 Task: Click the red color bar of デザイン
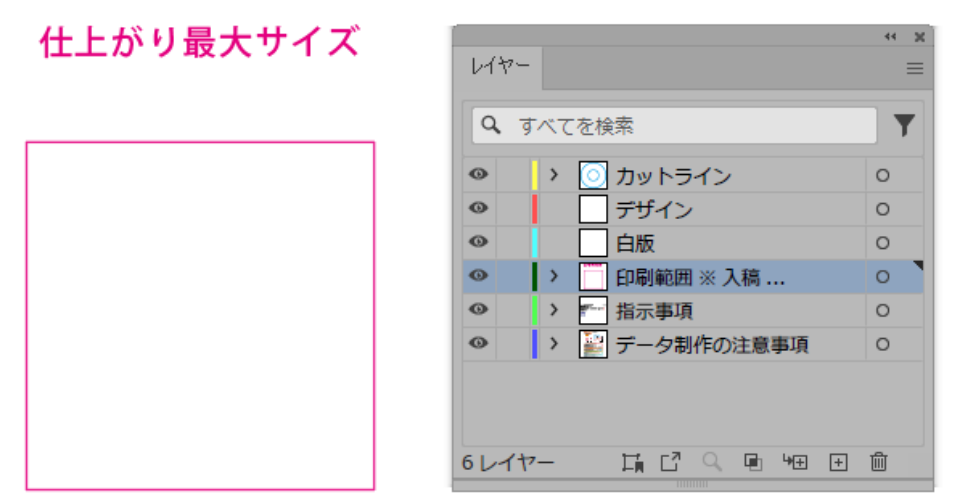tap(534, 209)
